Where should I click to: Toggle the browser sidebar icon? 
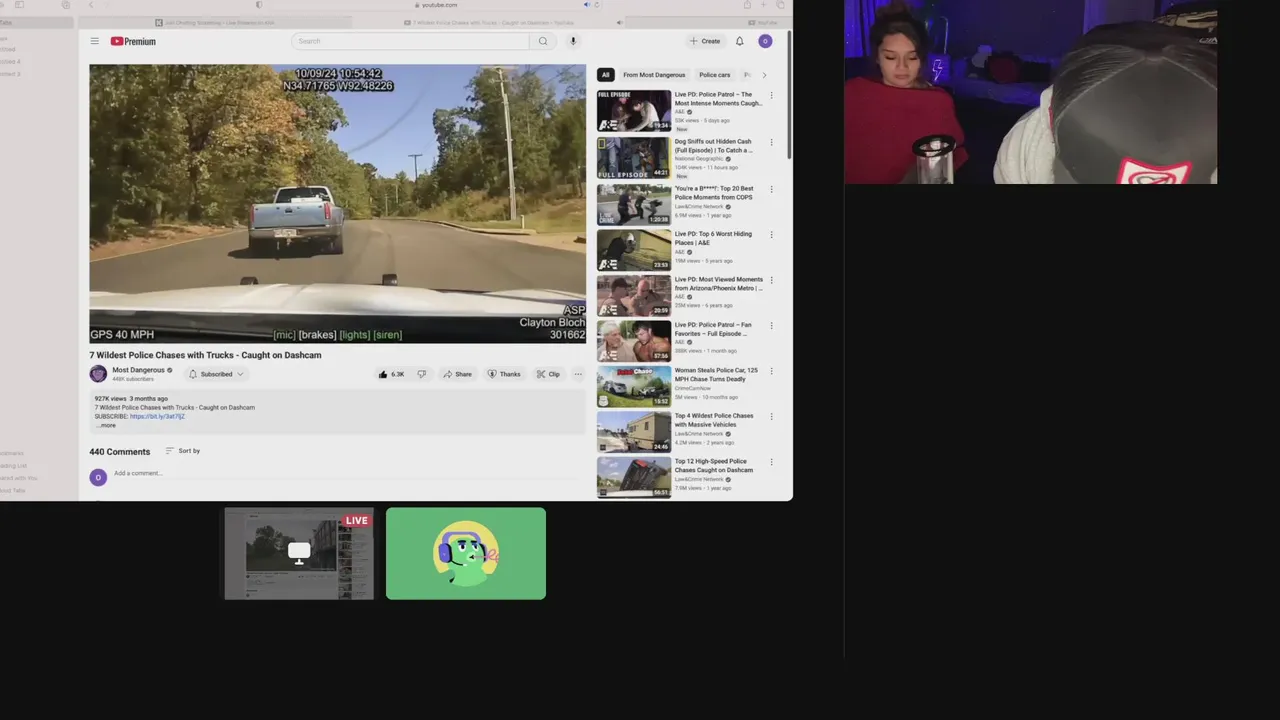(19, 5)
